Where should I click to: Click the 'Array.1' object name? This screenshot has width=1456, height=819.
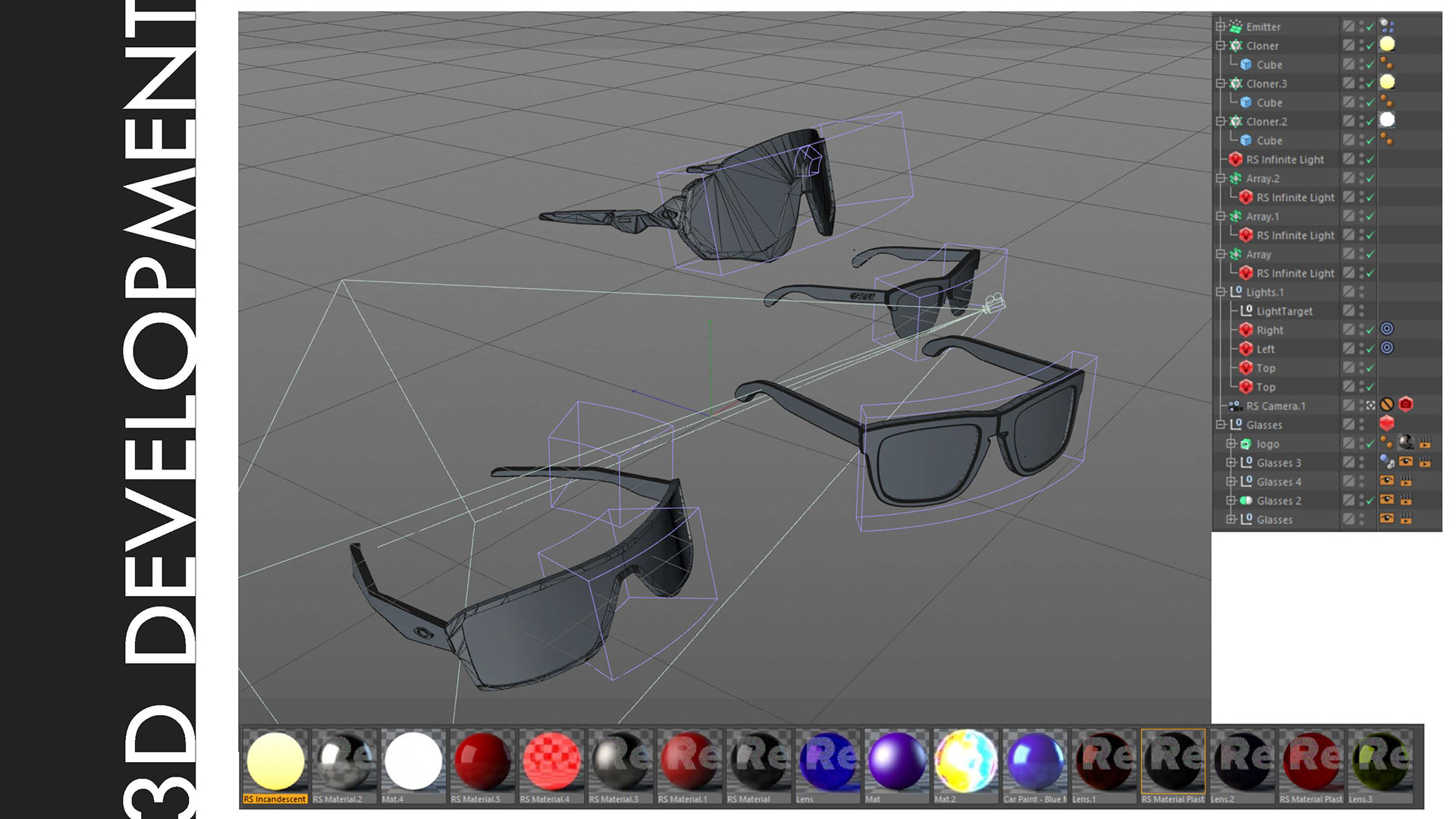[x=1263, y=216]
